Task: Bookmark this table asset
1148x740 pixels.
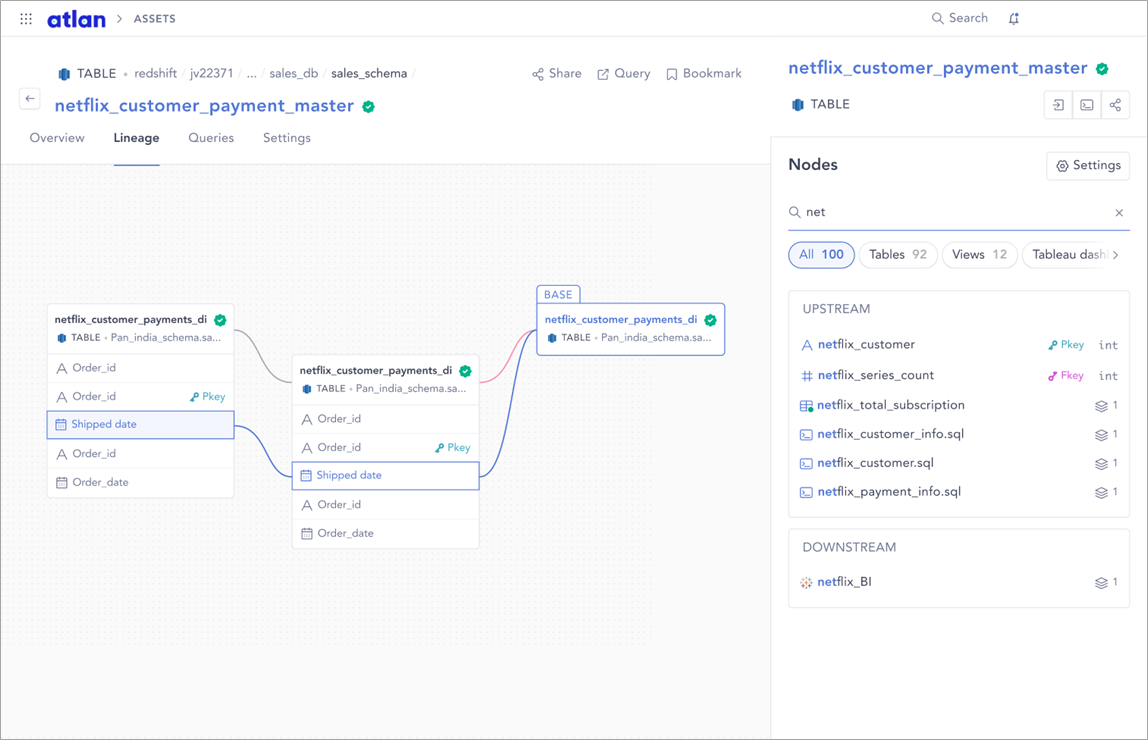Action: (x=704, y=74)
